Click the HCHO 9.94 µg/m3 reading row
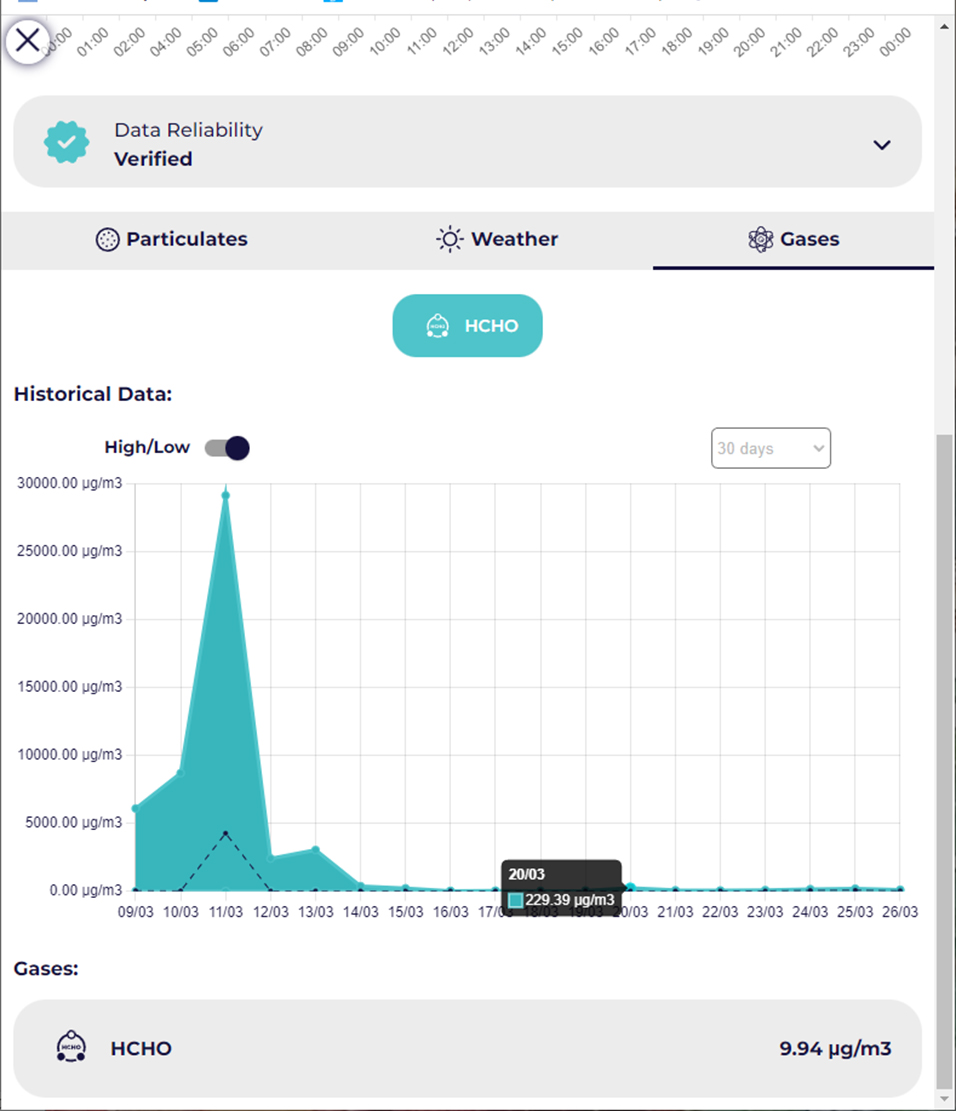Screen dimensions: 956x1111 click(x=466, y=1048)
